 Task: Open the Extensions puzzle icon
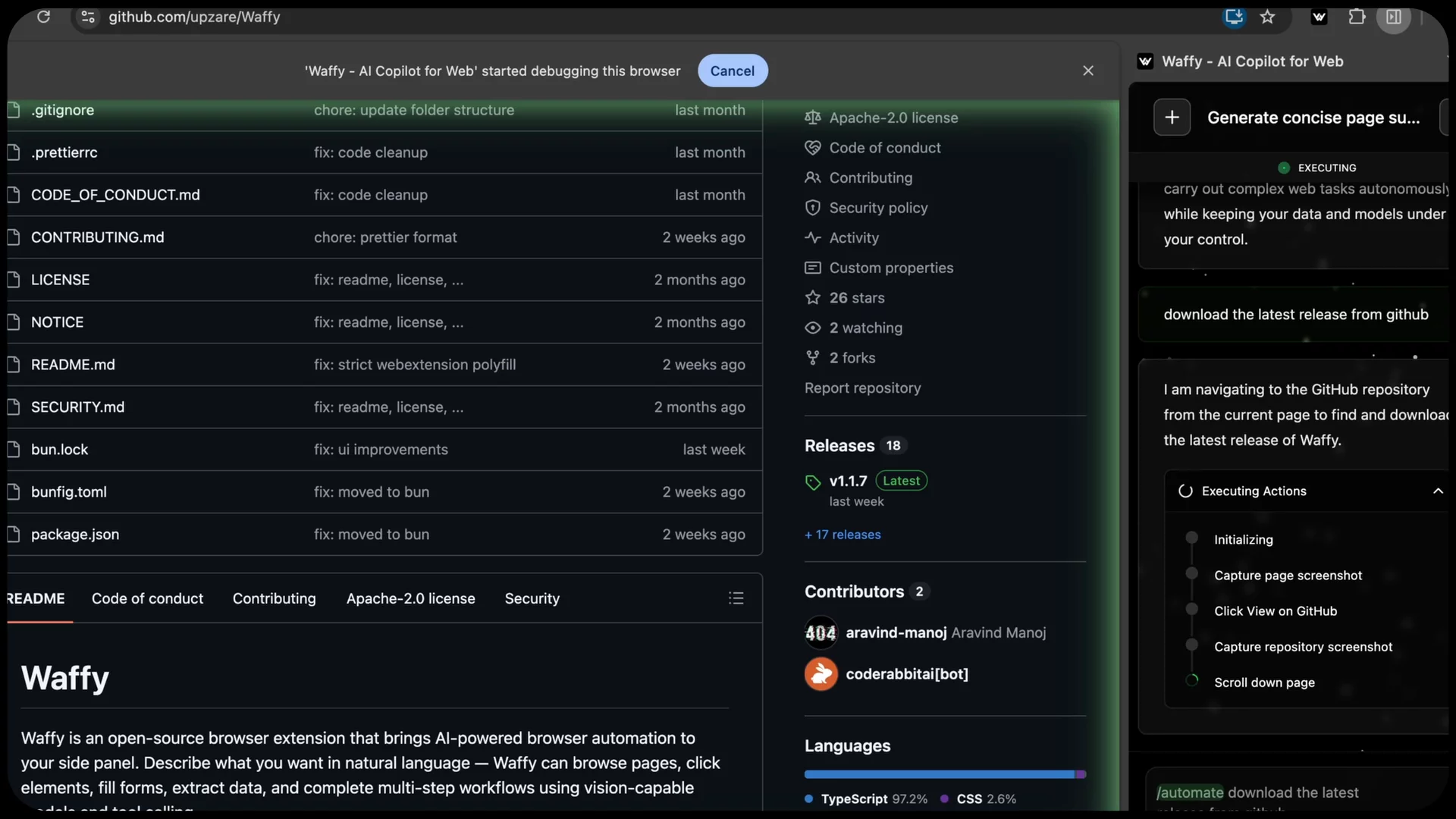(x=1357, y=17)
